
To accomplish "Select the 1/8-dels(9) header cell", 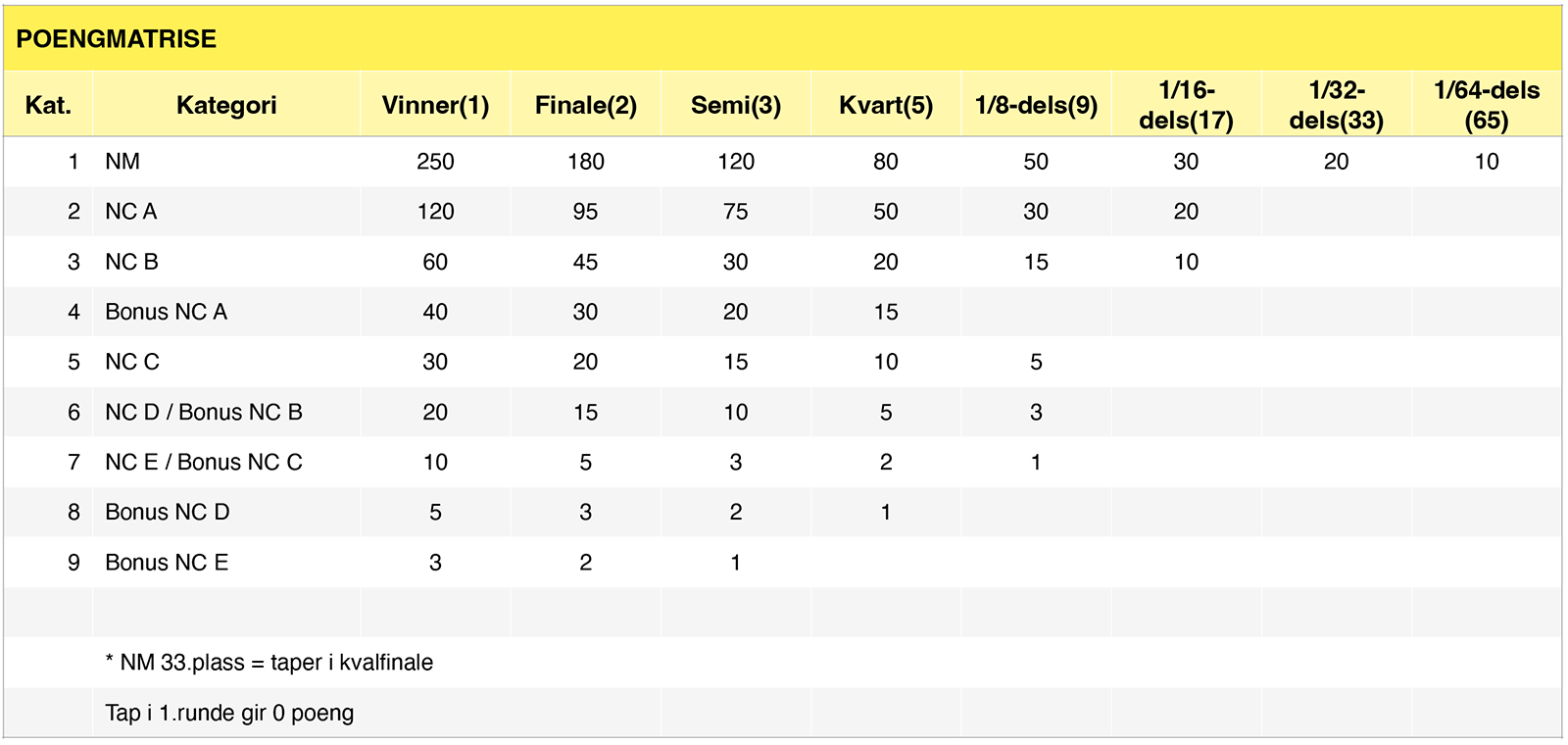I will (x=1036, y=104).
